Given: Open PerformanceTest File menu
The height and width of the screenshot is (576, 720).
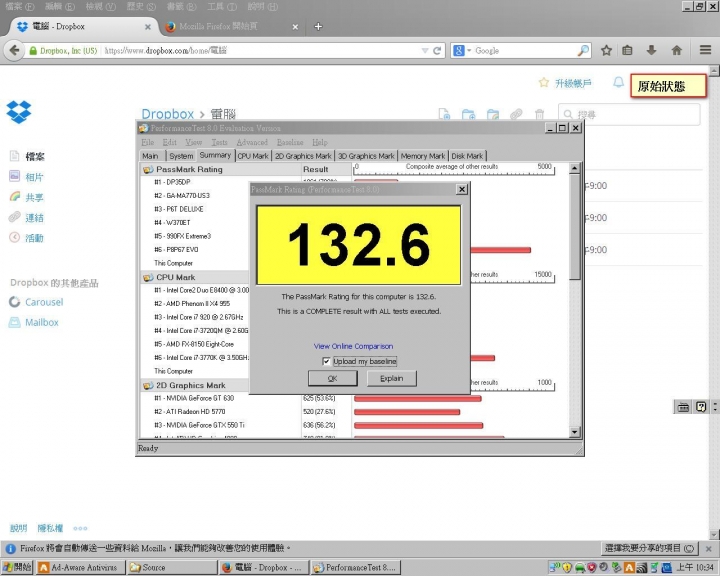Looking at the screenshot, I should click(147, 142).
